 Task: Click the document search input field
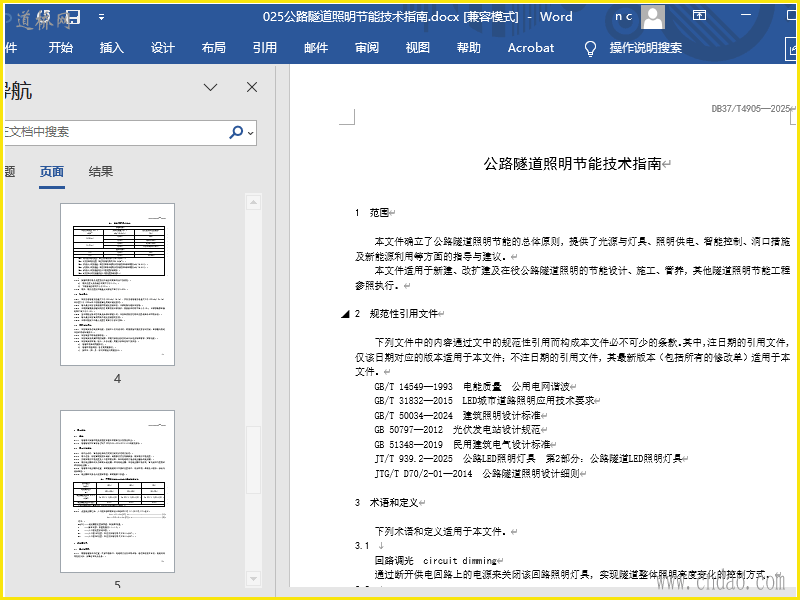[115, 133]
